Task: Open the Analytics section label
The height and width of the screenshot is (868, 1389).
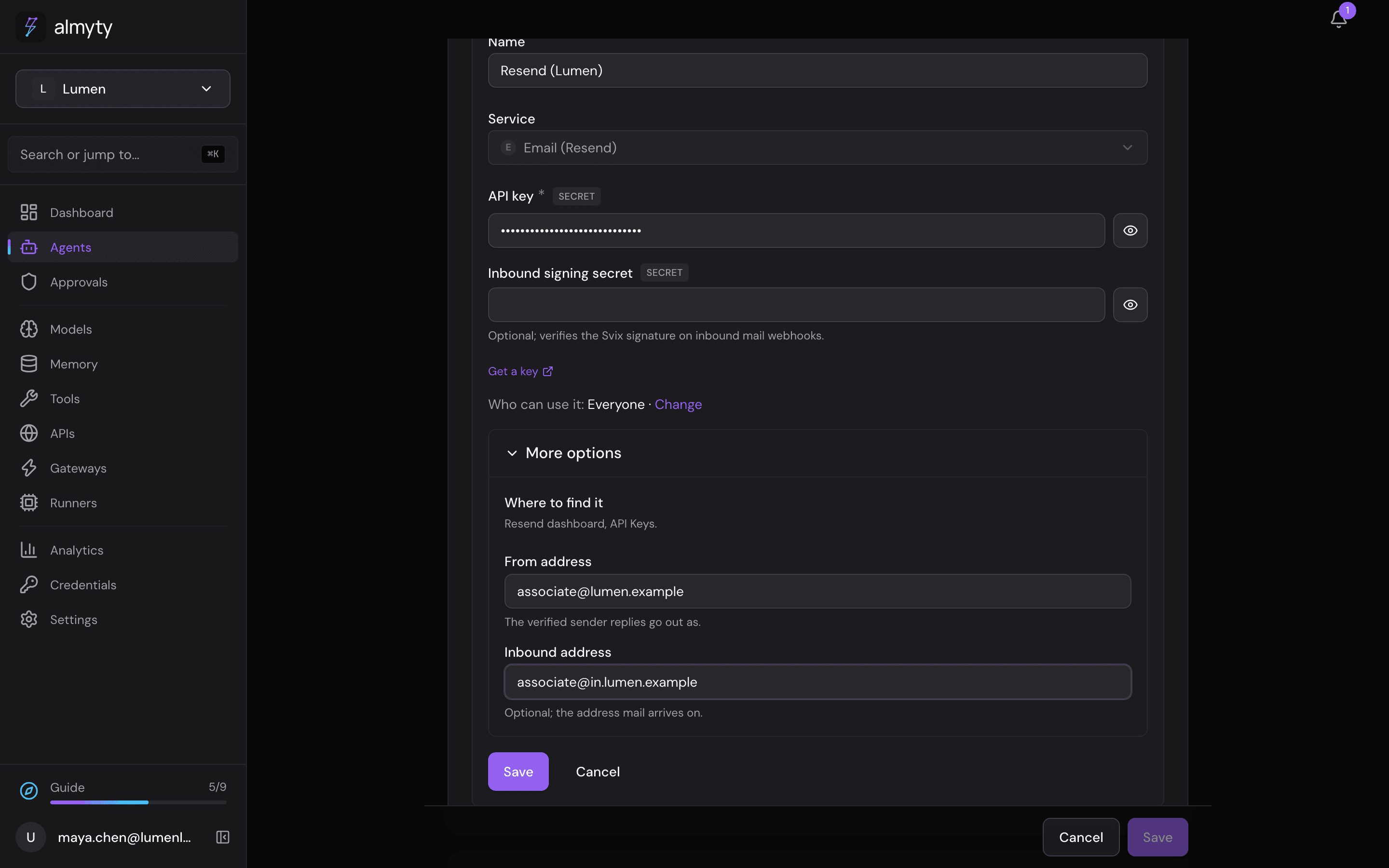Action: [x=77, y=550]
